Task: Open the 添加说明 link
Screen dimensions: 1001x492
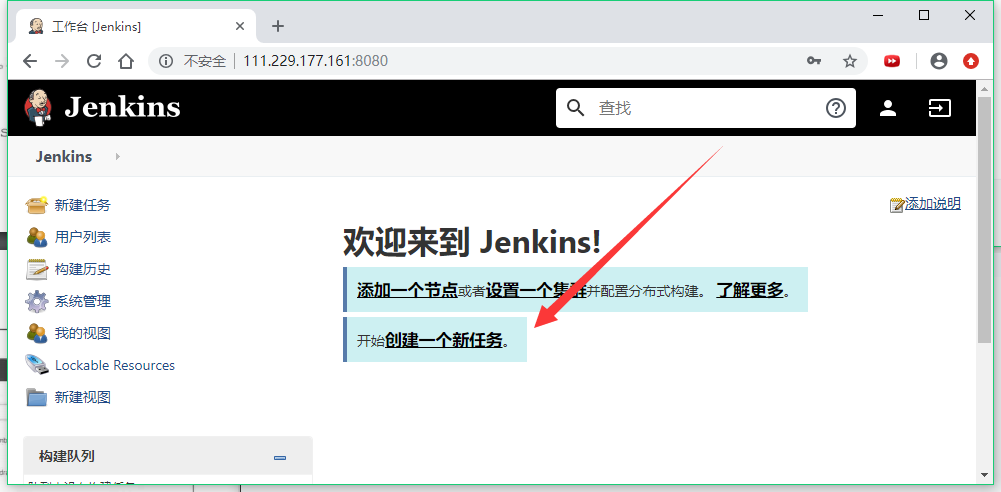Action: click(933, 204)
